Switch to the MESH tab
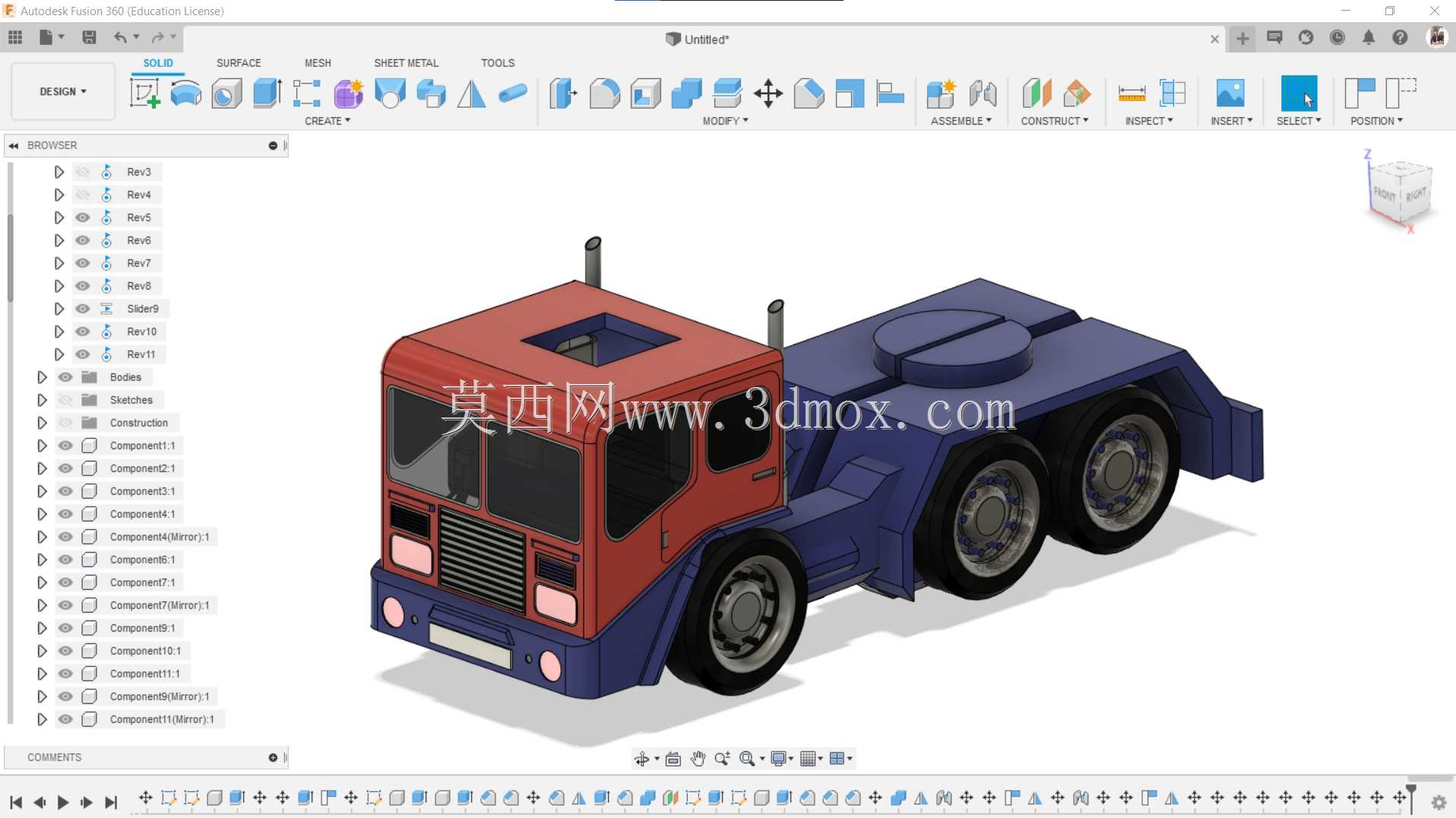The image size is (1456, 818). click(x=318, y=63)
